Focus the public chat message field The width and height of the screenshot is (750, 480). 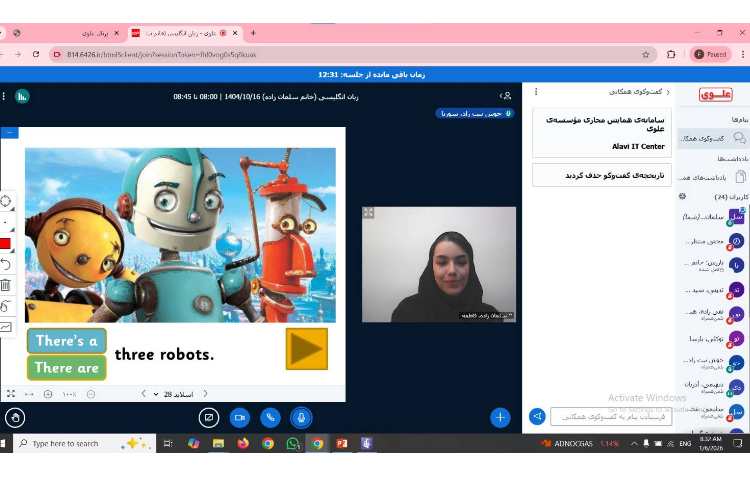point(611,416)
